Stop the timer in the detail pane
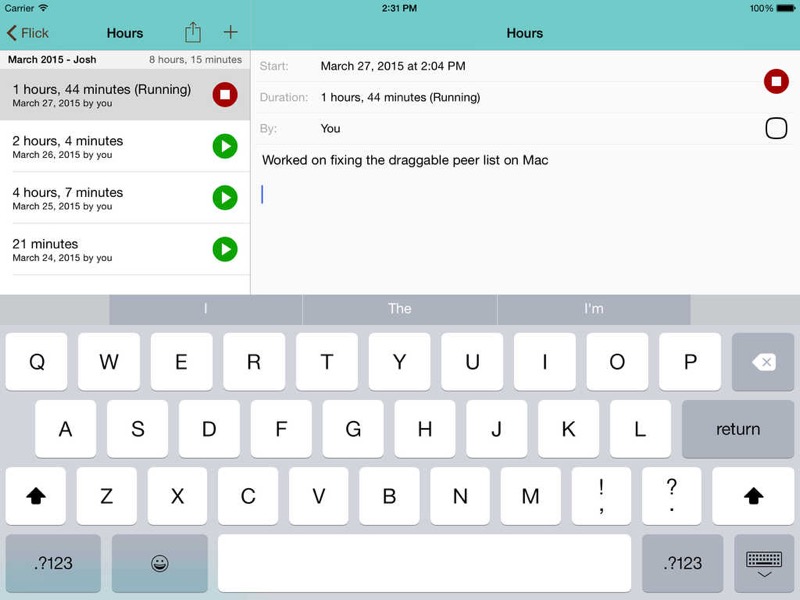This screenshot has height=600, width=800. [776, 81]
